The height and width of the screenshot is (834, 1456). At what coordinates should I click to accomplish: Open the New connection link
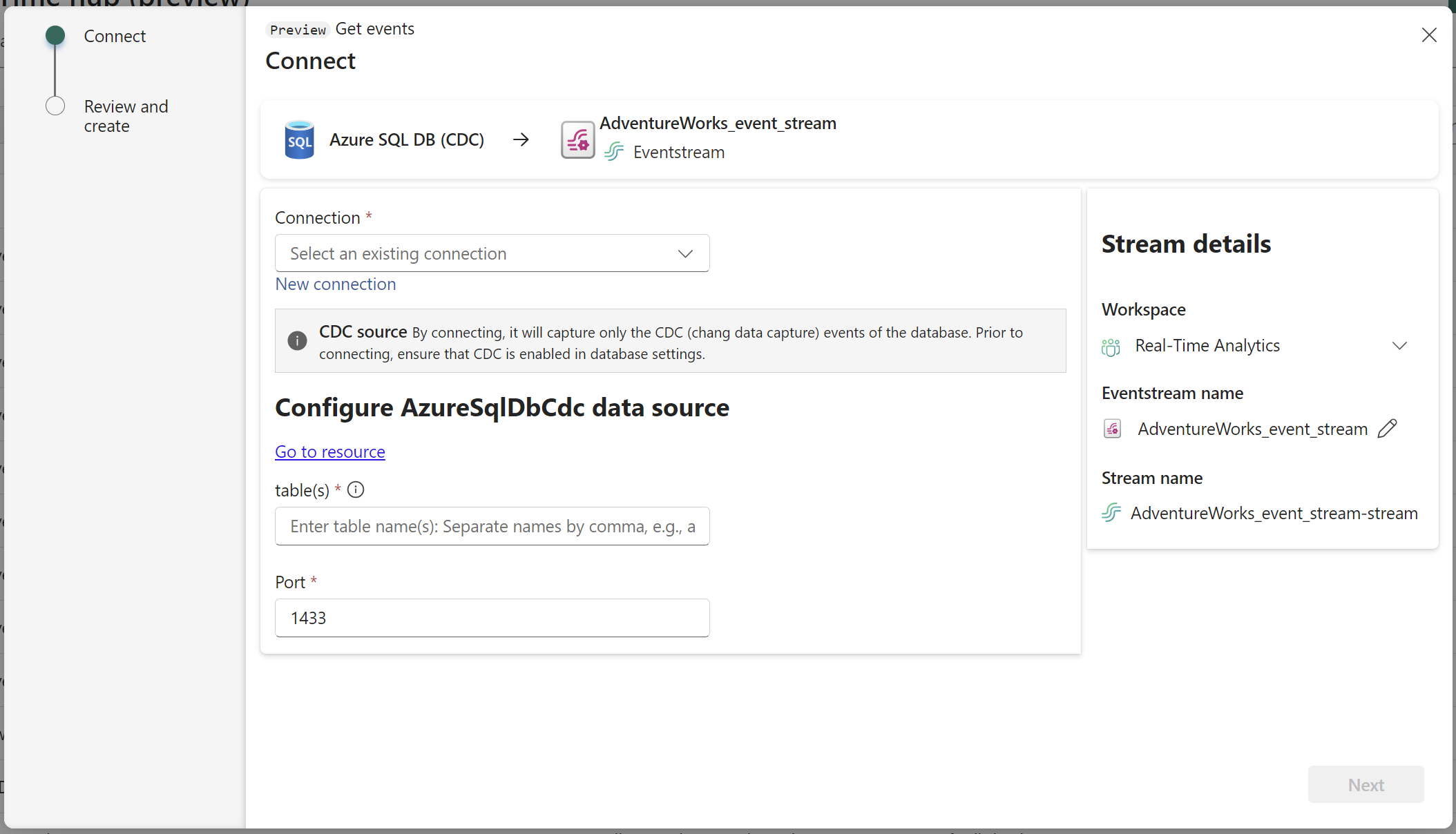(335, 284)
